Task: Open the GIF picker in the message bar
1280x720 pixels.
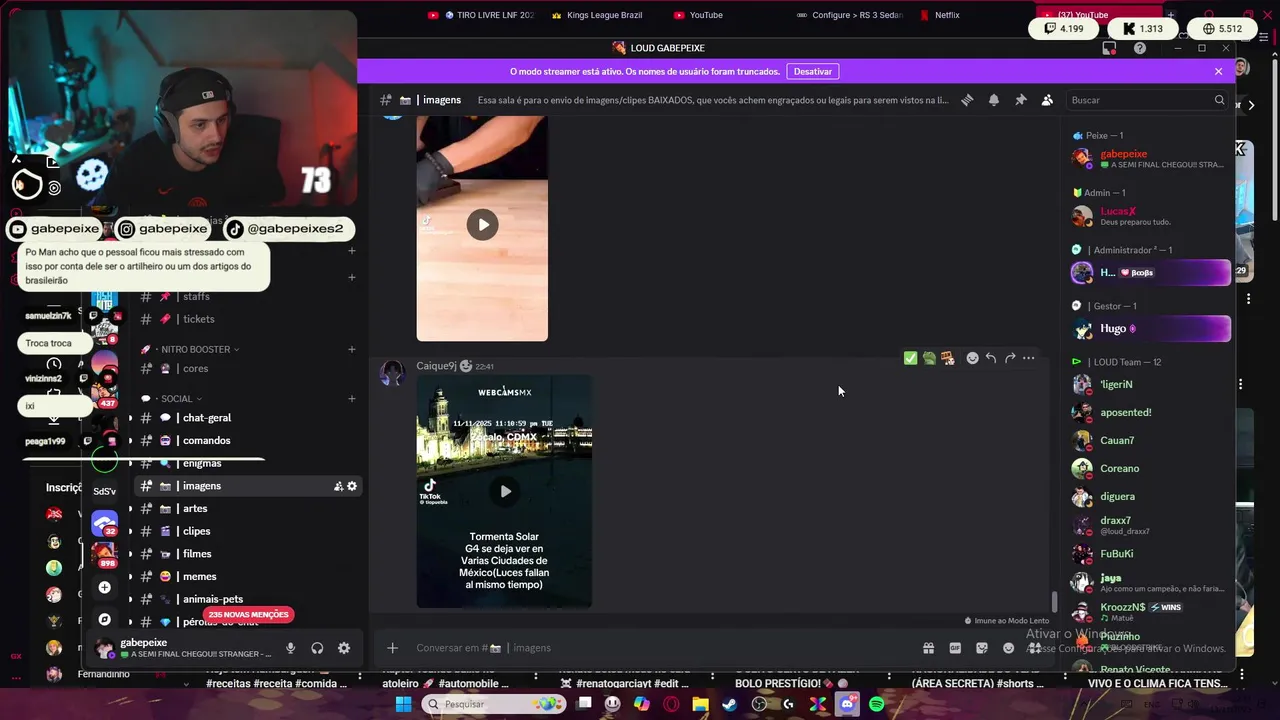Action: click(x=955, y=648)
